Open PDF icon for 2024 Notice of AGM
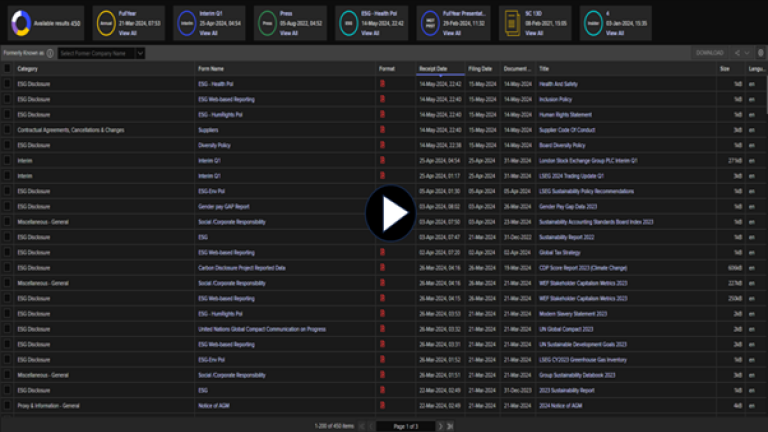 [381, 406]
